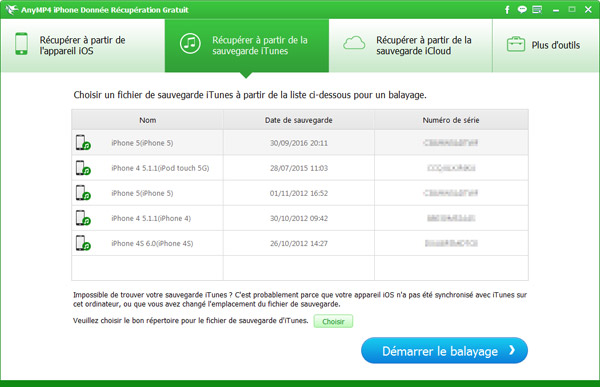Click the Choisir button
This screenshot has width=600, height=387.
(333, 321)
